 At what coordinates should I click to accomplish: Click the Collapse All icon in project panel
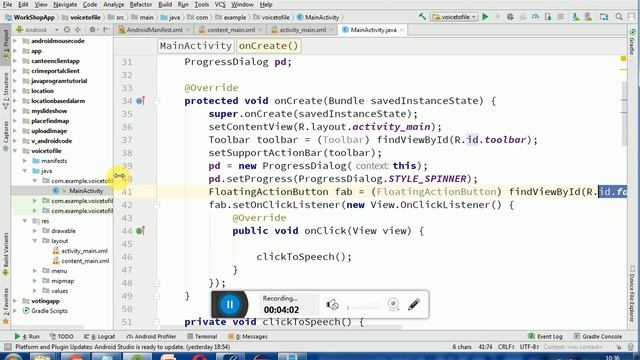[x=78, y=30]
